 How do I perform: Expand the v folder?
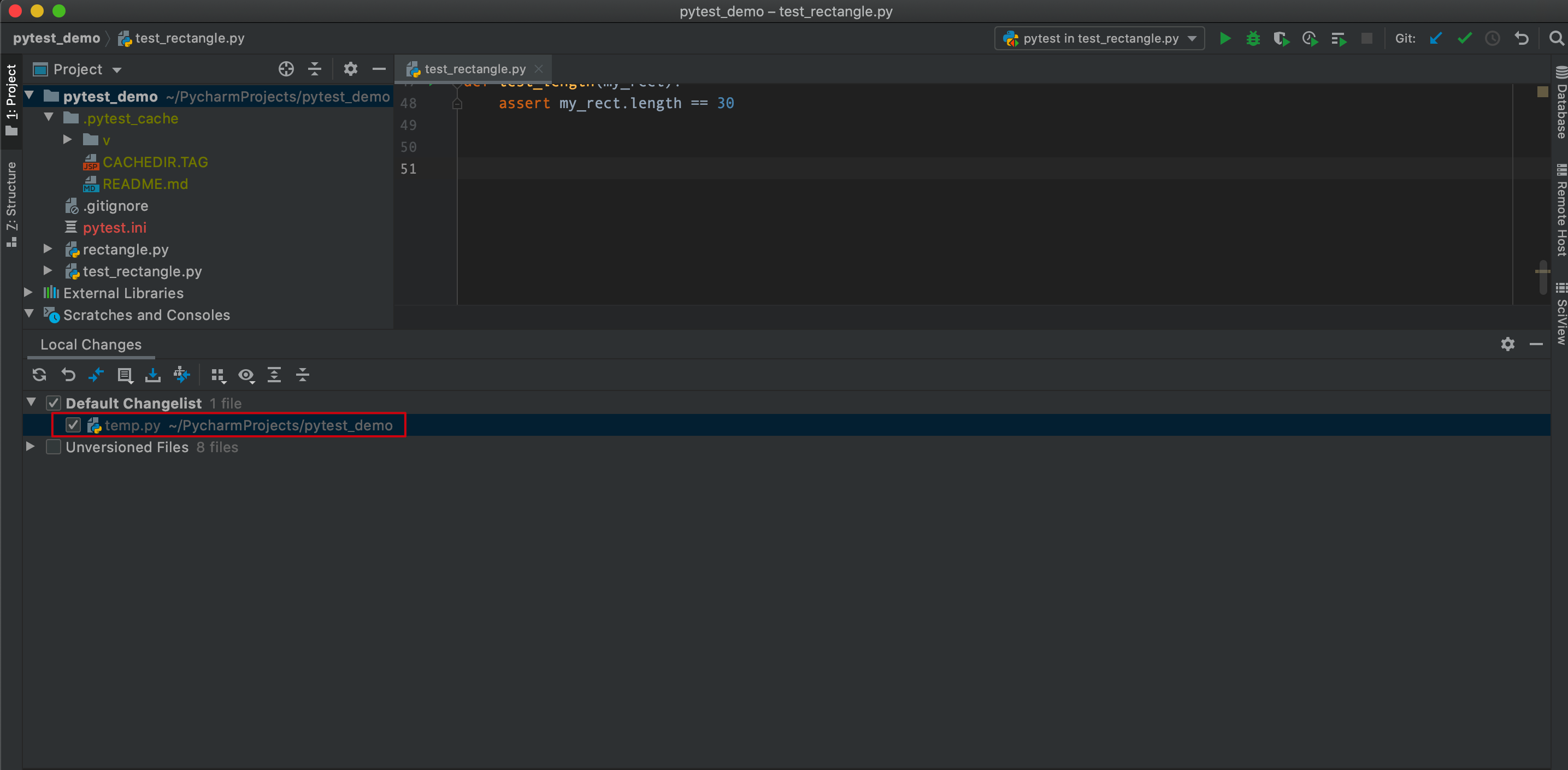68,139
